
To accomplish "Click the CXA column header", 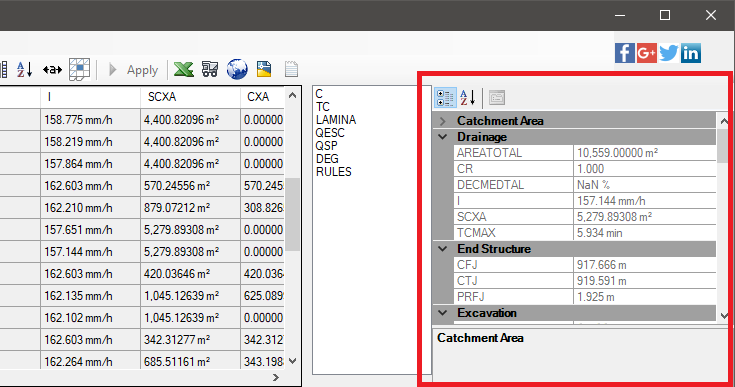I will (x=262, y=97).
